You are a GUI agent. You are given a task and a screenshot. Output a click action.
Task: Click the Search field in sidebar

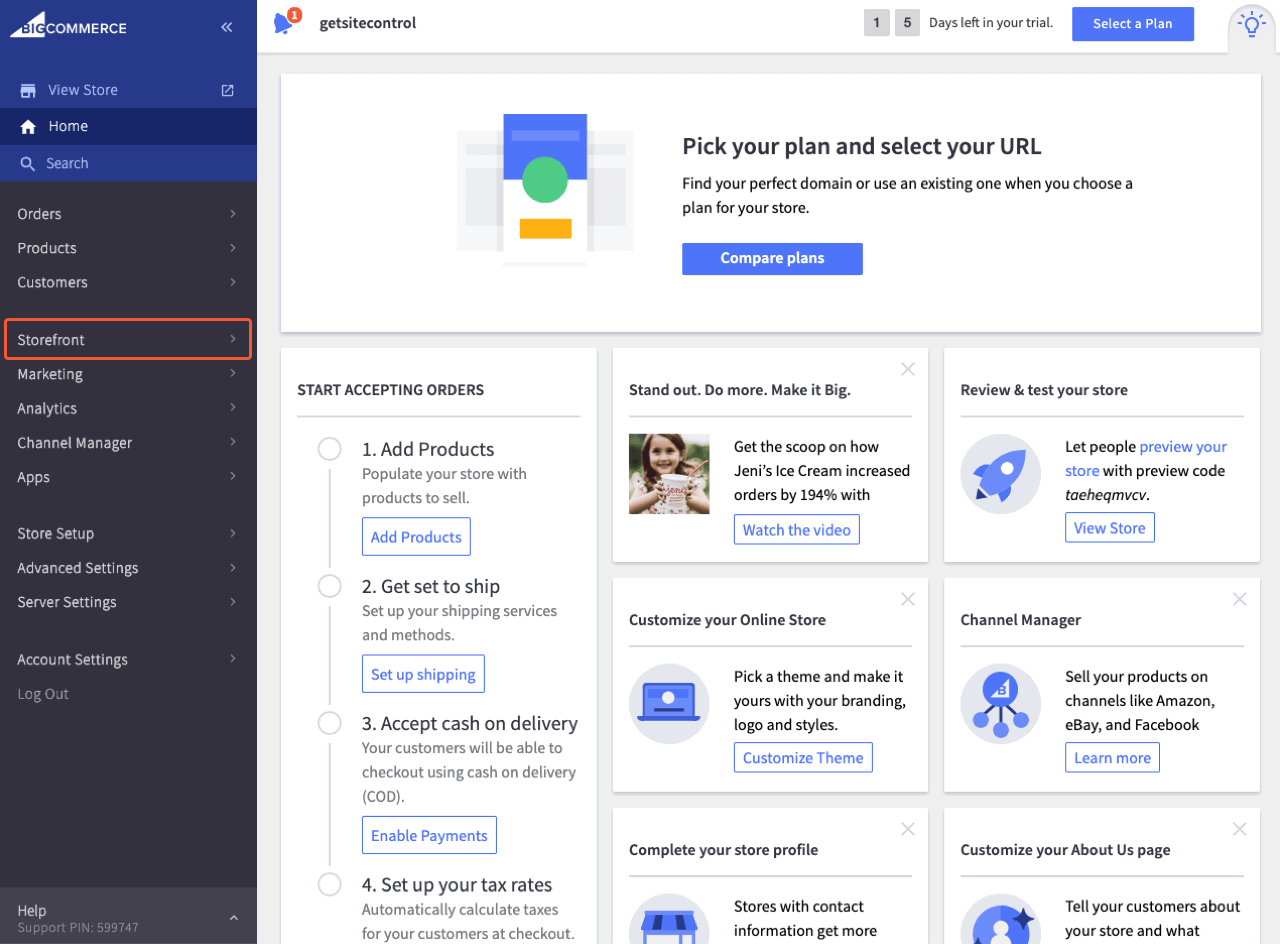tap(128, 163)
